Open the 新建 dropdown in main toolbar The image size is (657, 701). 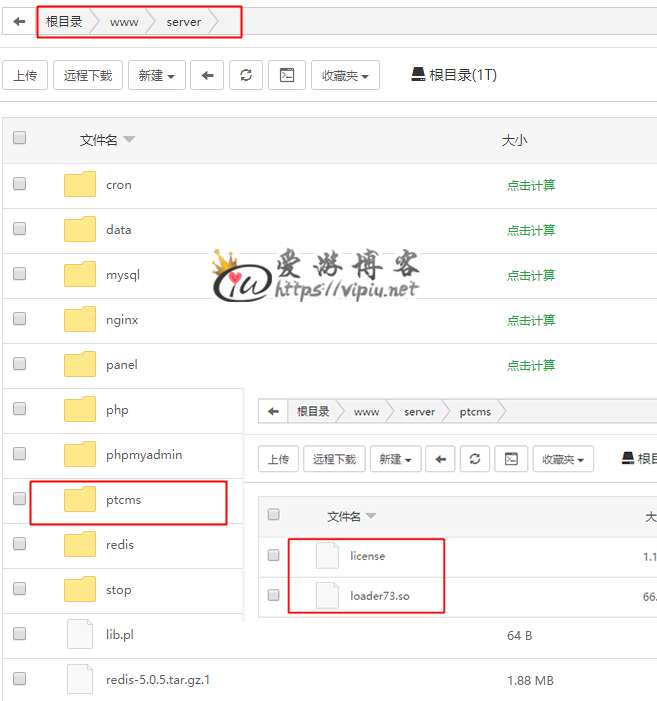click(x=156, y=75)
